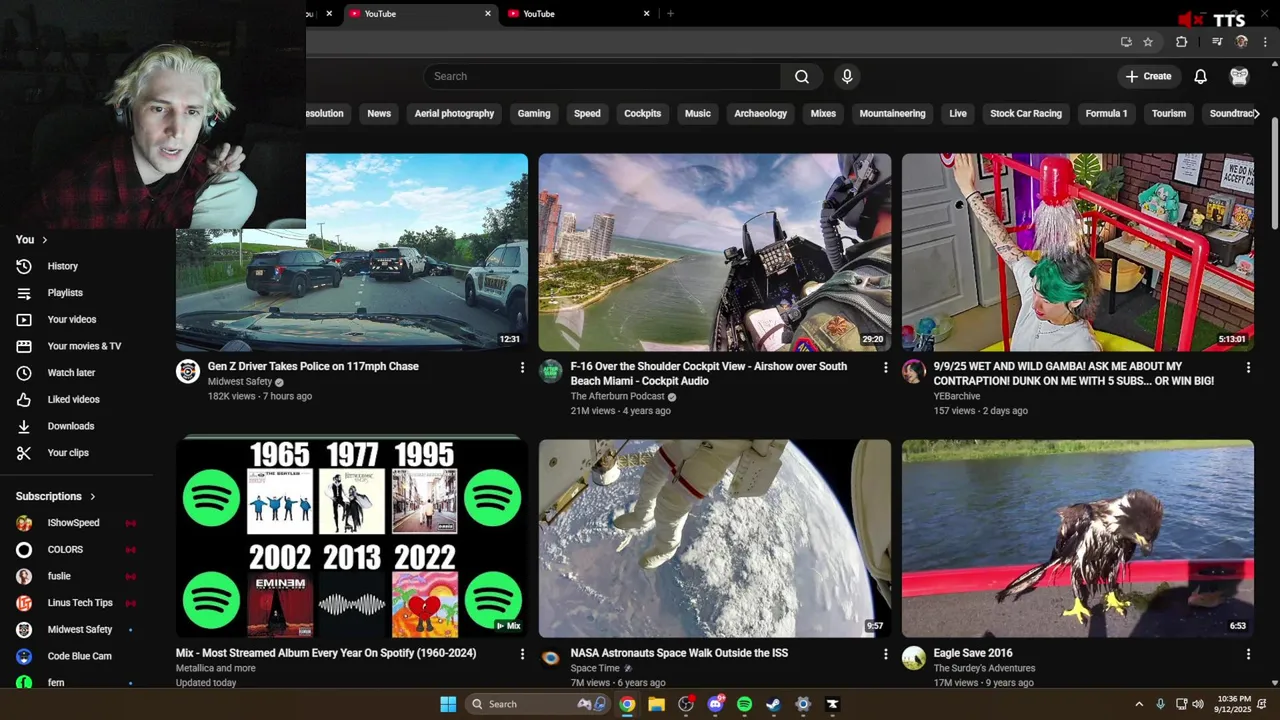The height and width of the screenshot is (720, 1280).
Task: Open The Afterburn Podcast channel name
Action: pyautogui.click(x=617, y=396)
